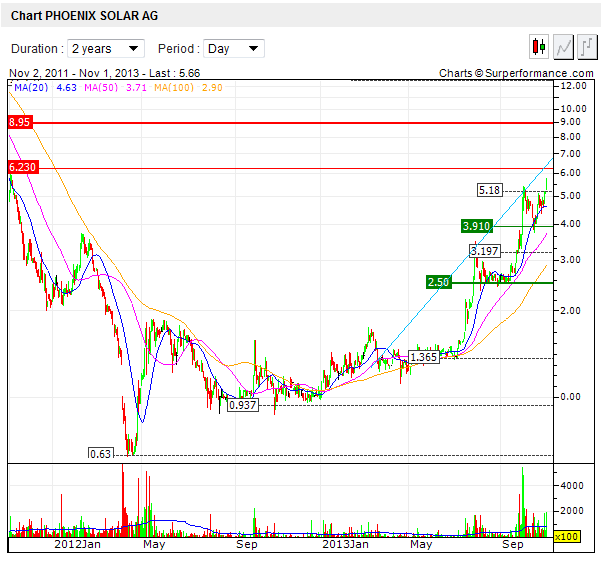This screenshot has width=601, height=561.
Task: Click the Period label text
Action: pos(179,49)
